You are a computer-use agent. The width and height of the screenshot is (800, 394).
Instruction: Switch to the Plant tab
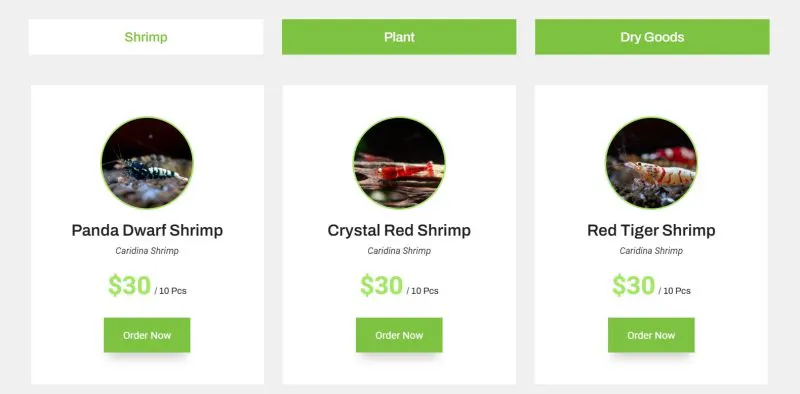click(x=399, y=37)
